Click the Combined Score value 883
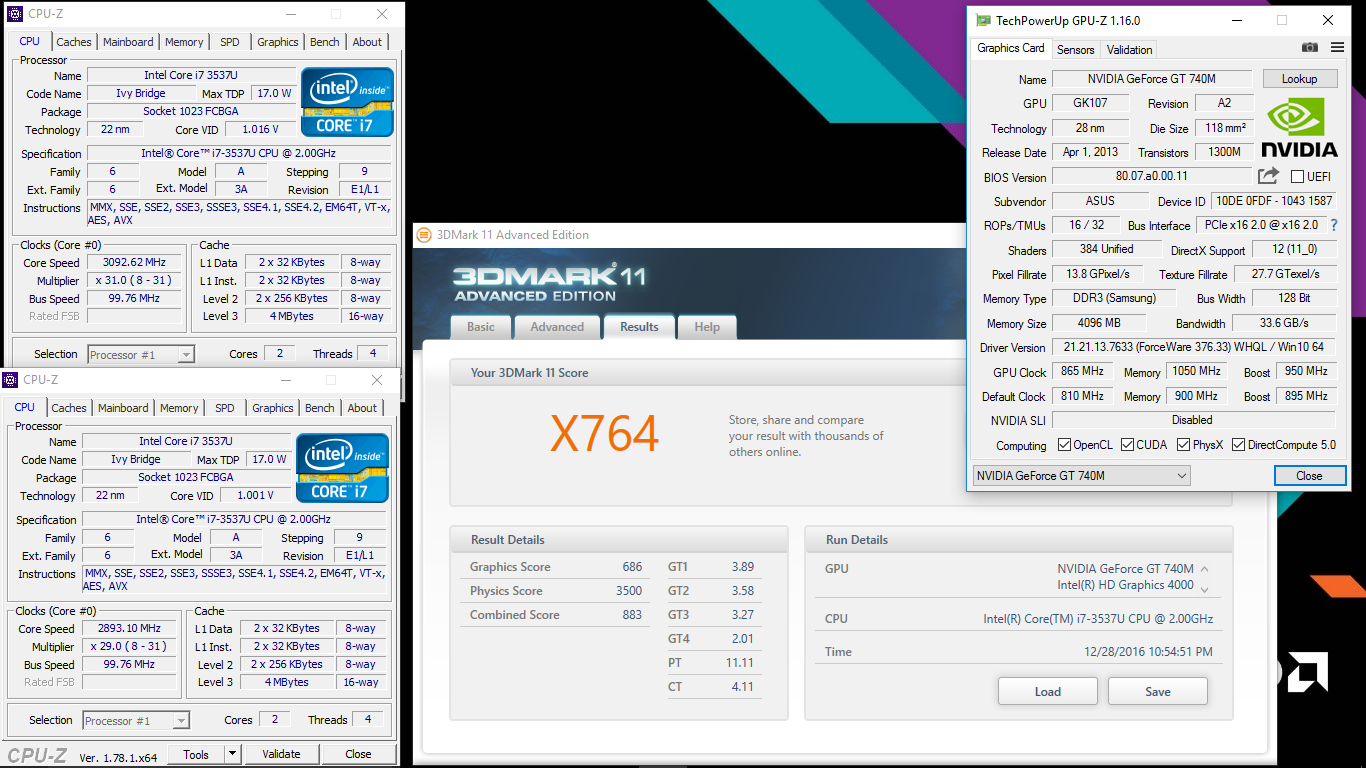Screen dimensions: 1366x768 coord(632,615)
